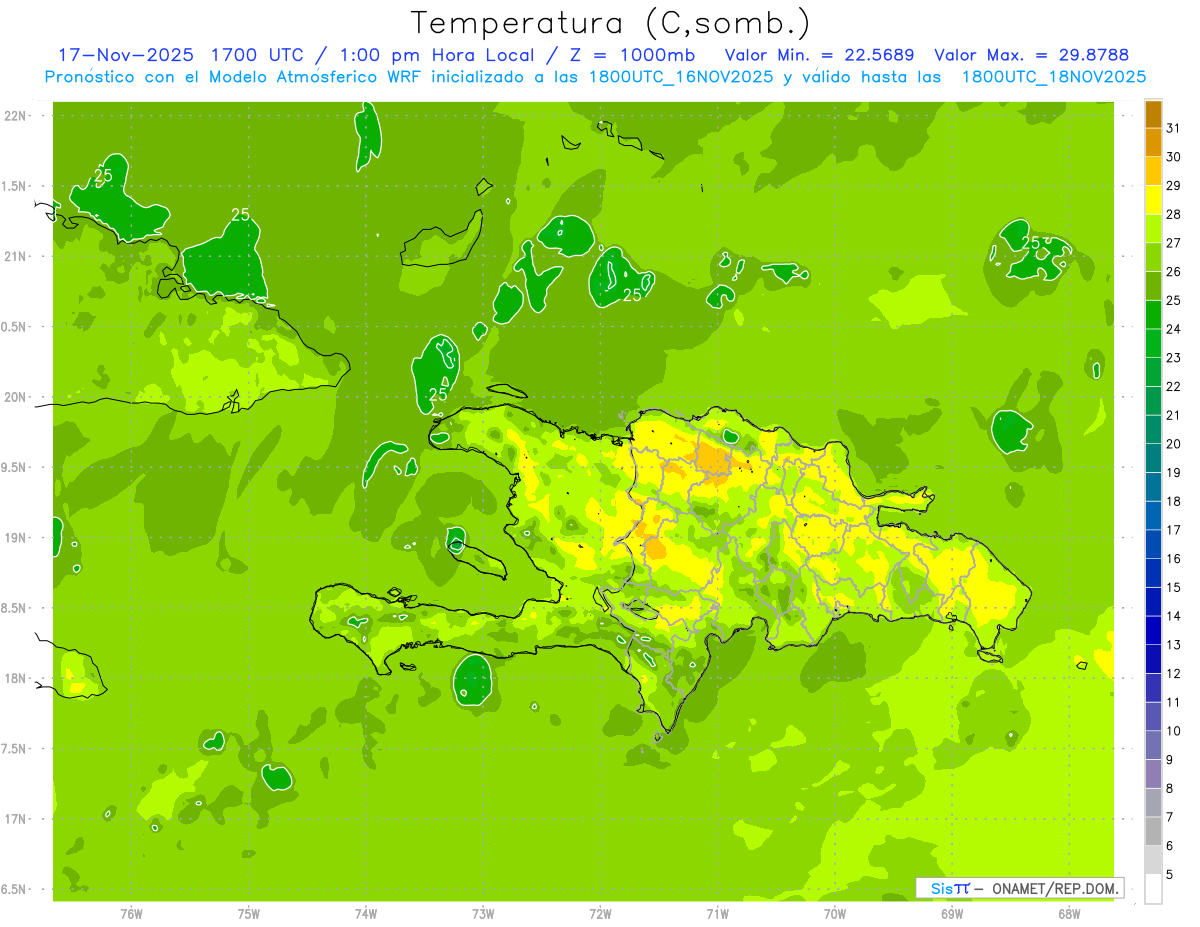Pick the gray swatch between 6 and 7
This screenshot has height=927, width=1200.
[x=1153, y=831]
